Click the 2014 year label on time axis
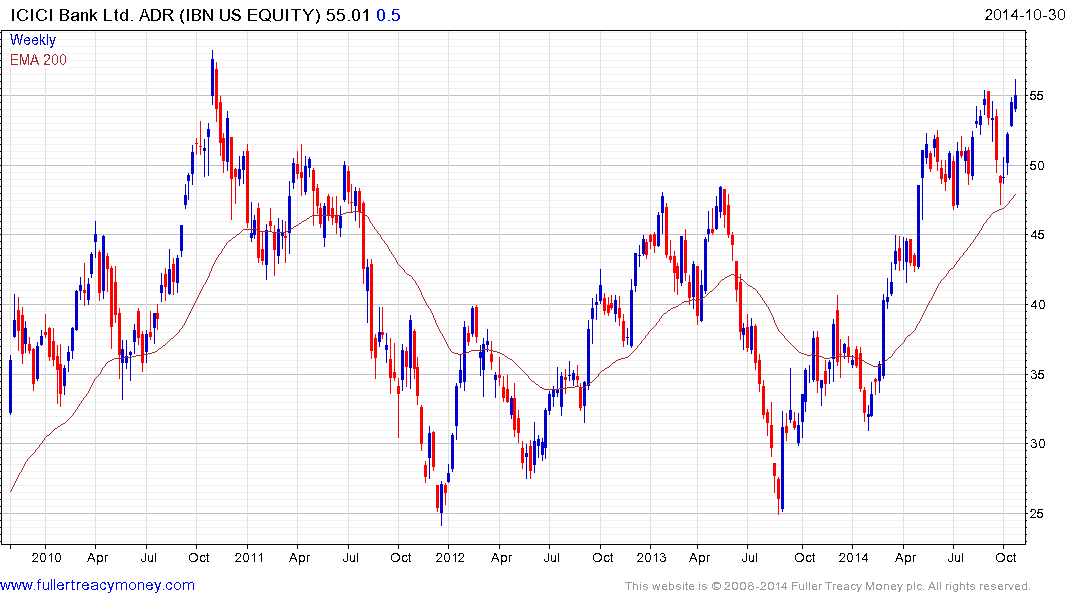Image resolution: width=1075 pixels, height=600 pixels. pos(854,557)
